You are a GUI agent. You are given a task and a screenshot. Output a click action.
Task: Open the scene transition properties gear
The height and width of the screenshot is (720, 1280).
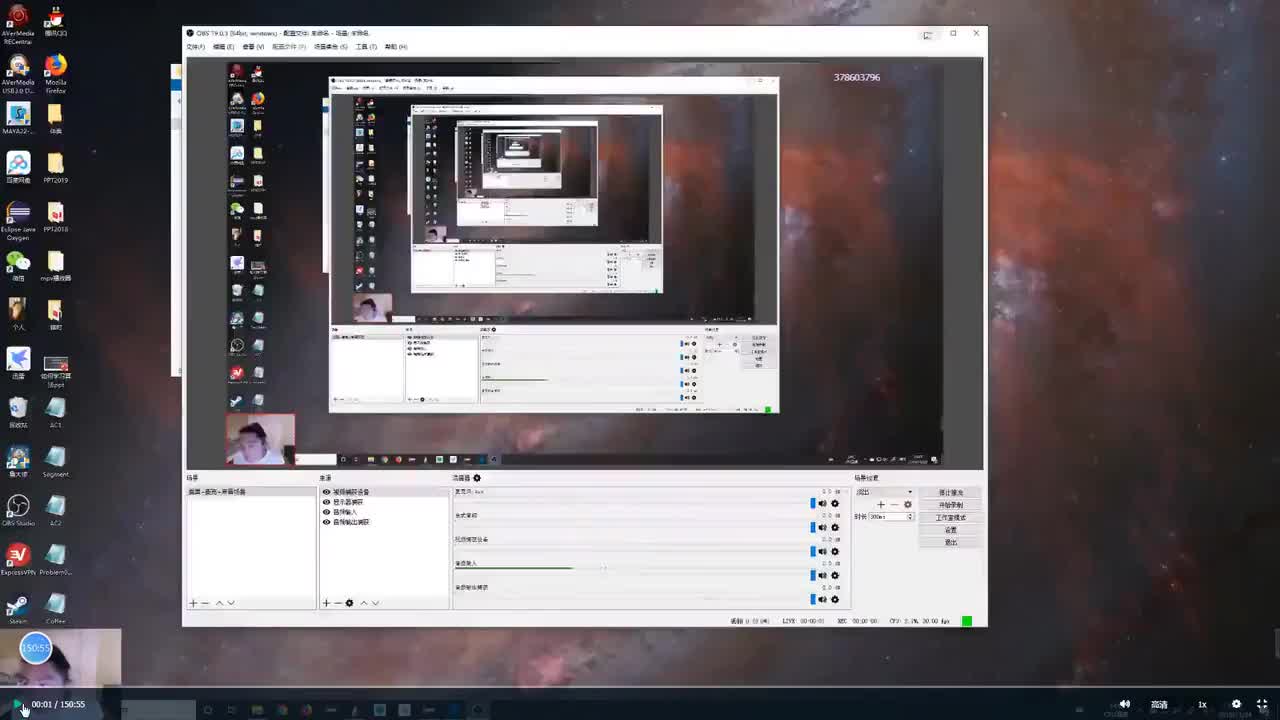(908, 504)
